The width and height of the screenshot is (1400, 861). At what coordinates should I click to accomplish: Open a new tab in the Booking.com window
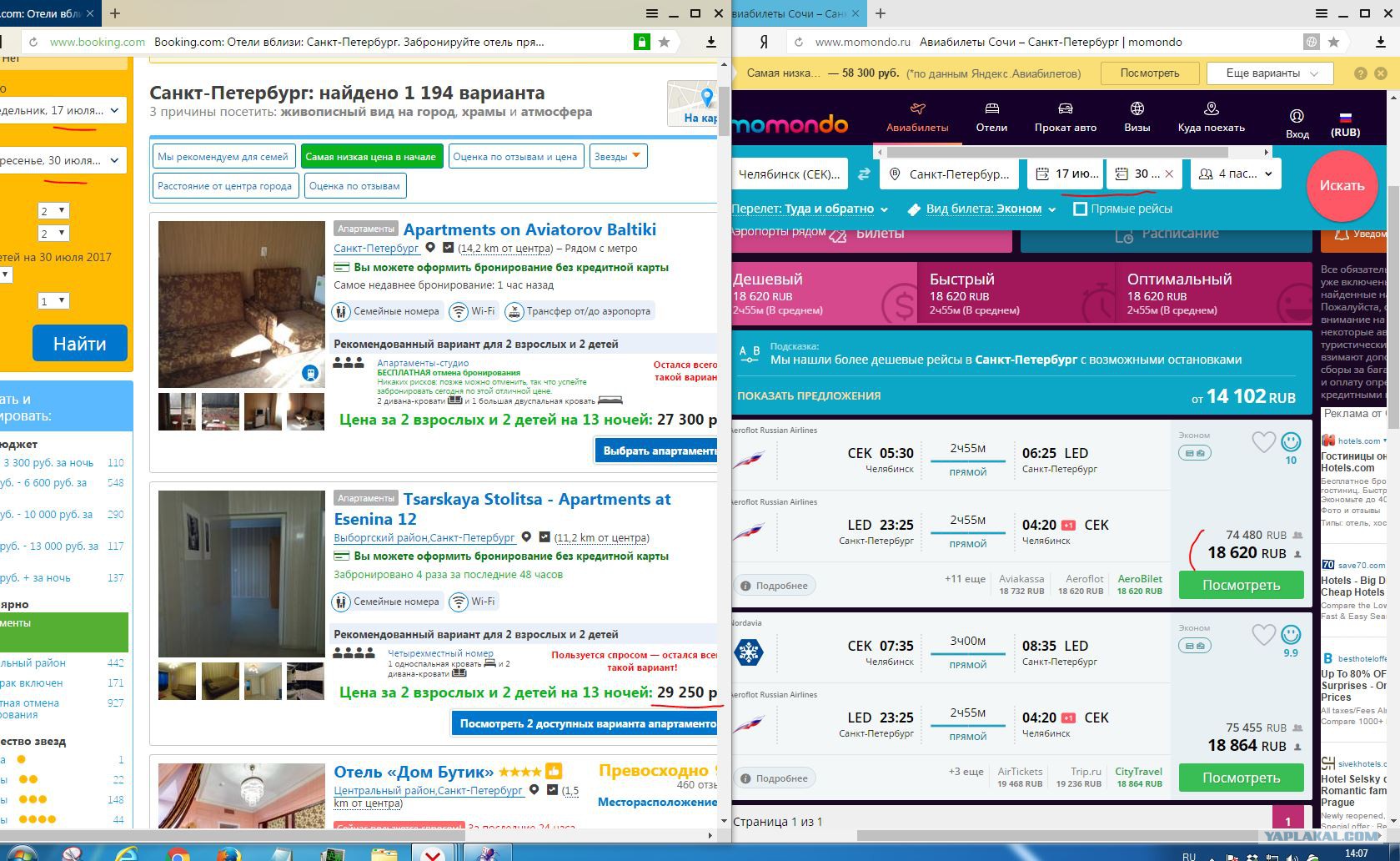pos(115,13)
